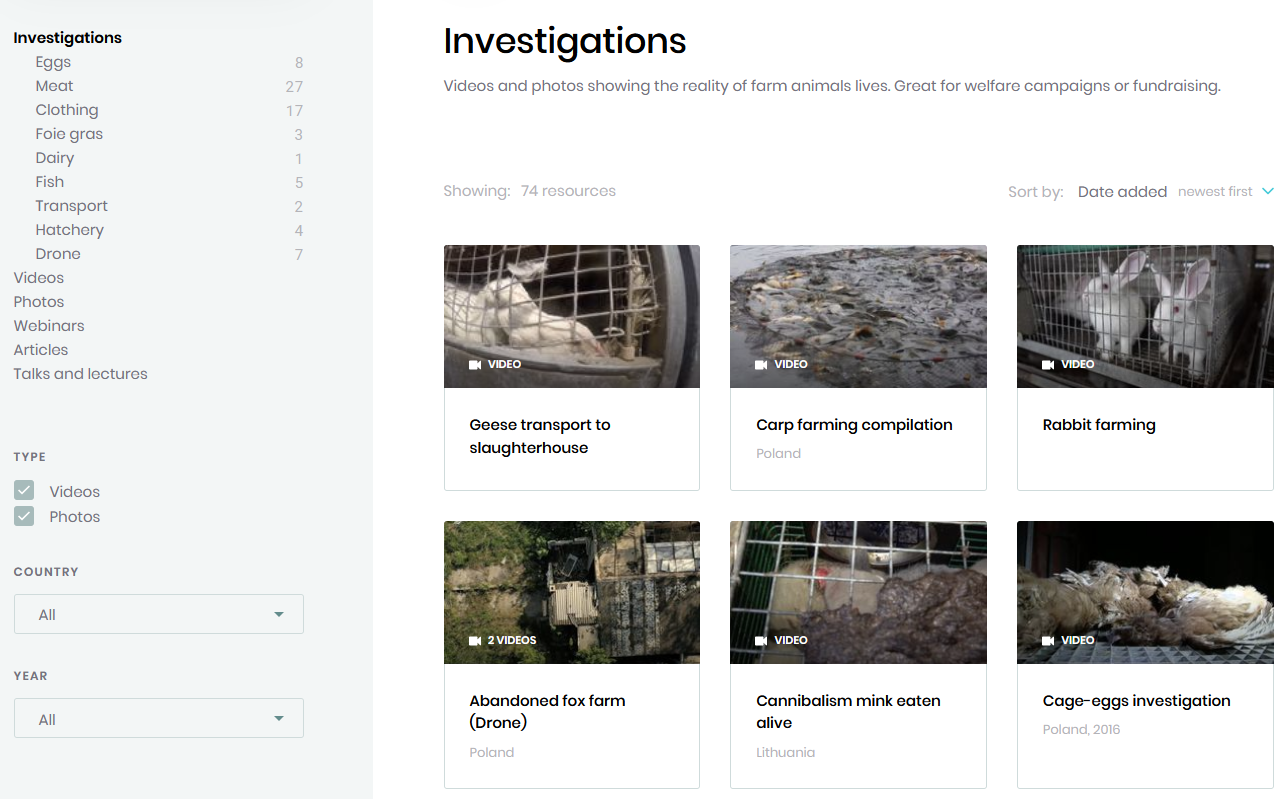Click video camera icon on Geese transport thumbnail

(475, 365)
